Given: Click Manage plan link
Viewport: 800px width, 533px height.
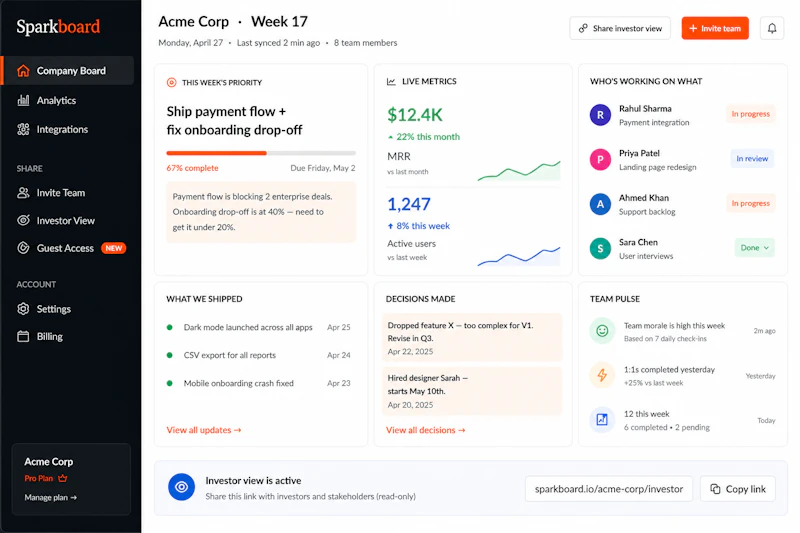Looking at the screenshot, I should (x=51, y=497).
